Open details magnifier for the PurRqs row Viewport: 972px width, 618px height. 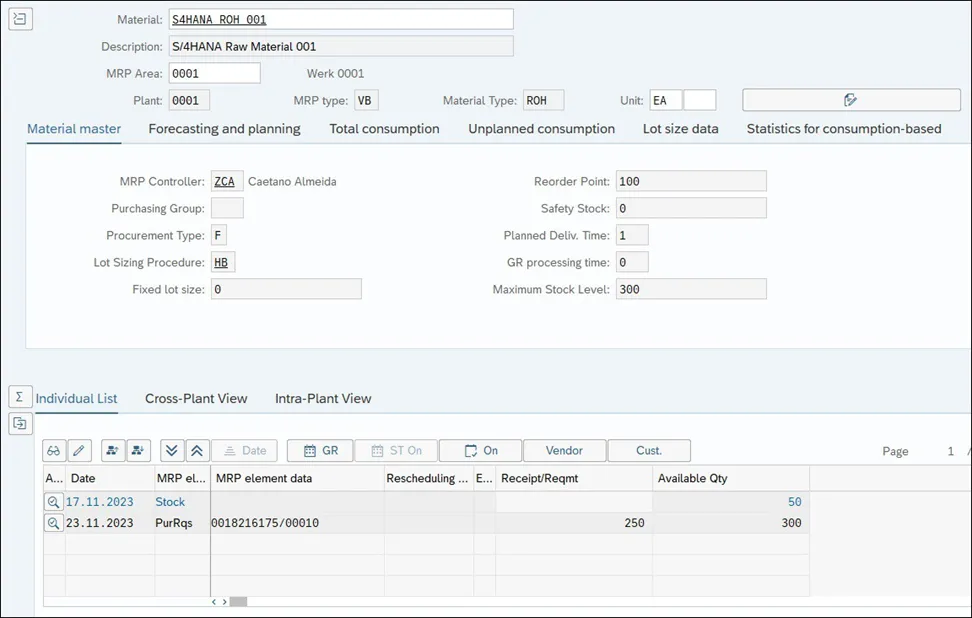(x=54, y=523)
